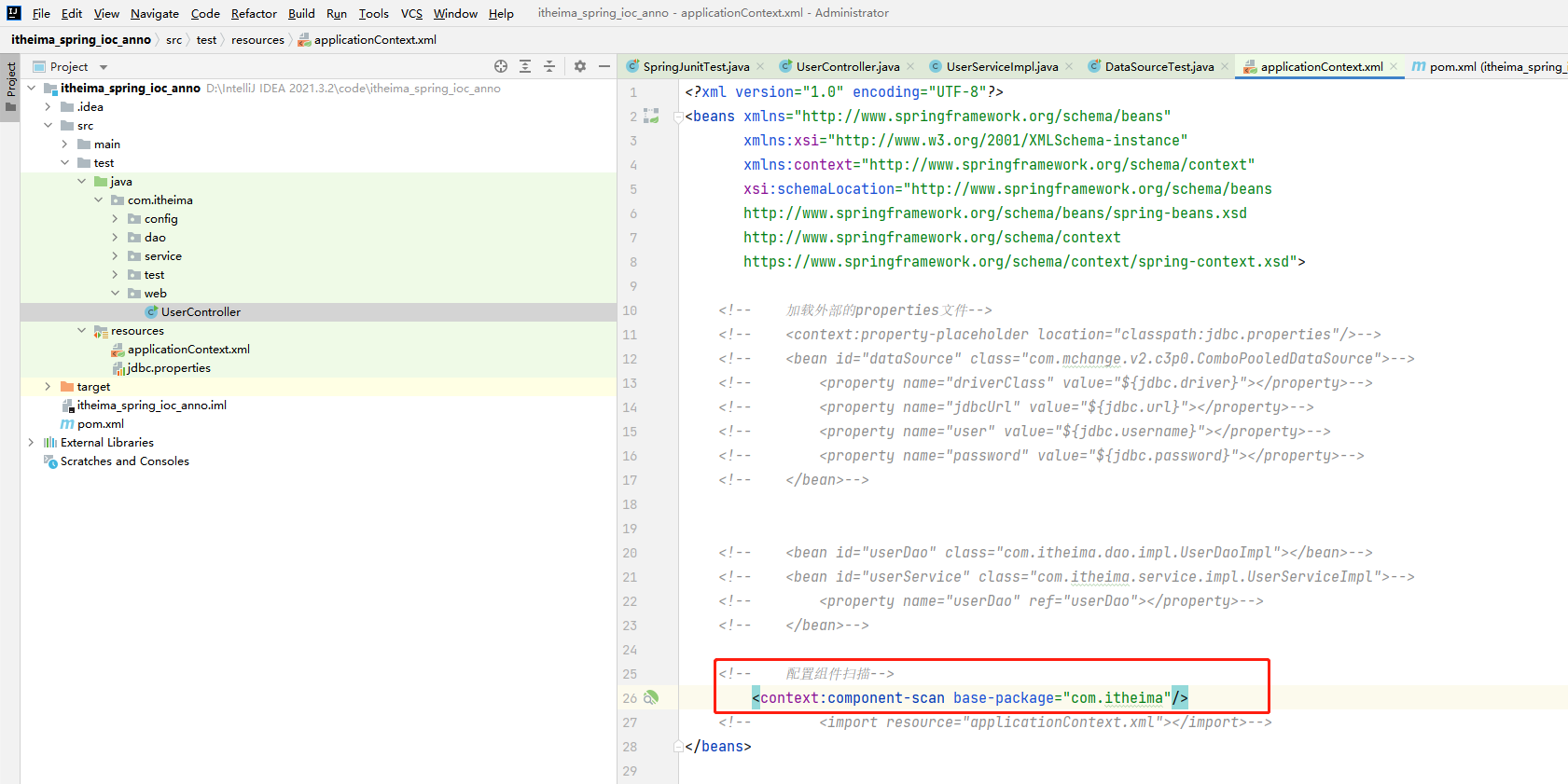Close the UserController.java tab
The image size is (1568, 784).
(x=910, y=66)
